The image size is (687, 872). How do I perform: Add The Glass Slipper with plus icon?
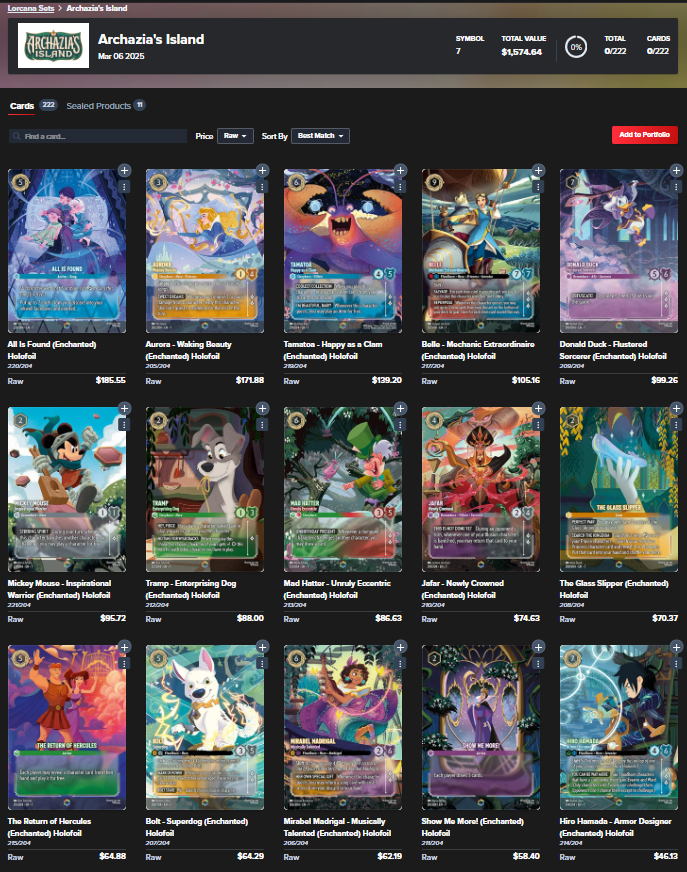click(x=676, y=409)
